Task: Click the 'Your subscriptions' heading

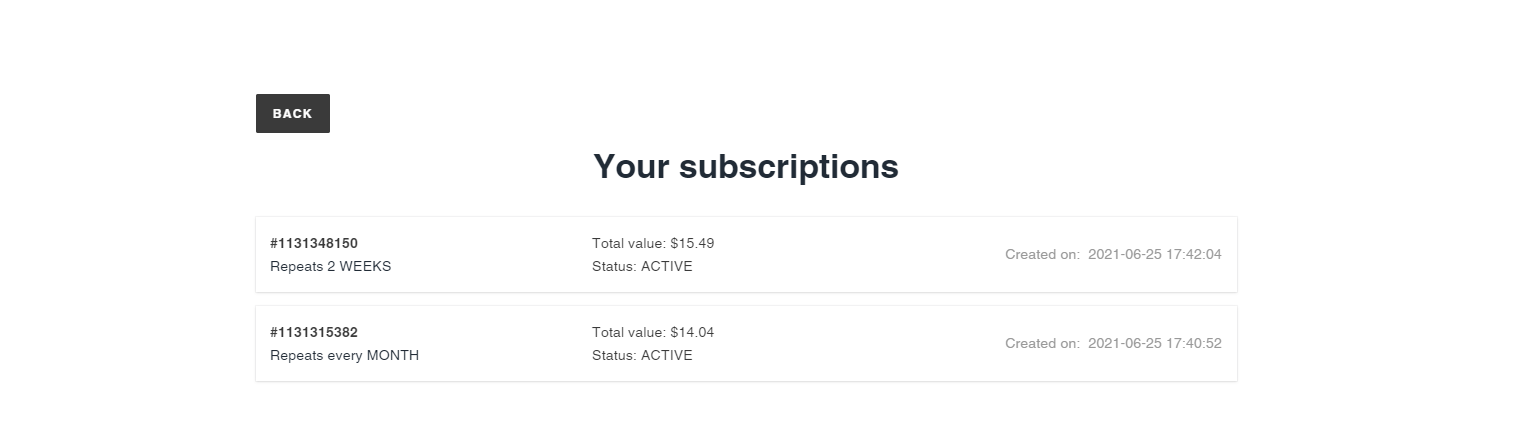Action: [x=746, y=166]
